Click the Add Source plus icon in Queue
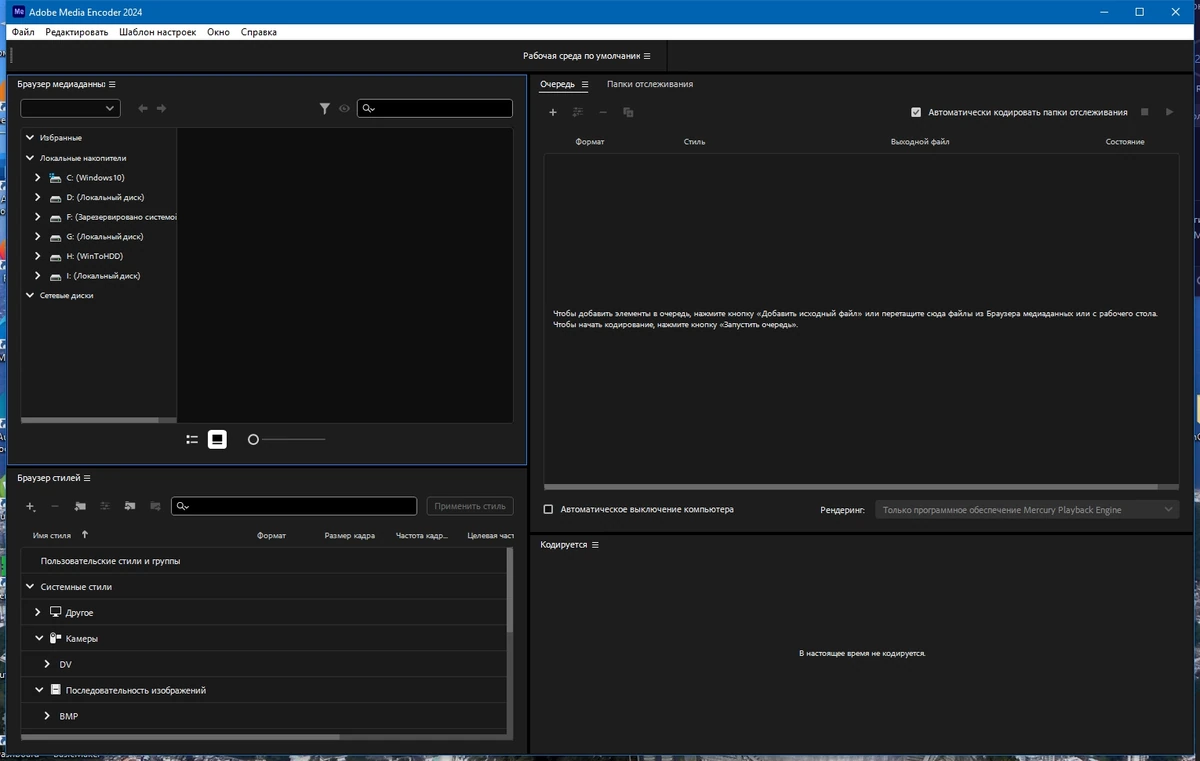1200x761 pixels. click(553, 112)
